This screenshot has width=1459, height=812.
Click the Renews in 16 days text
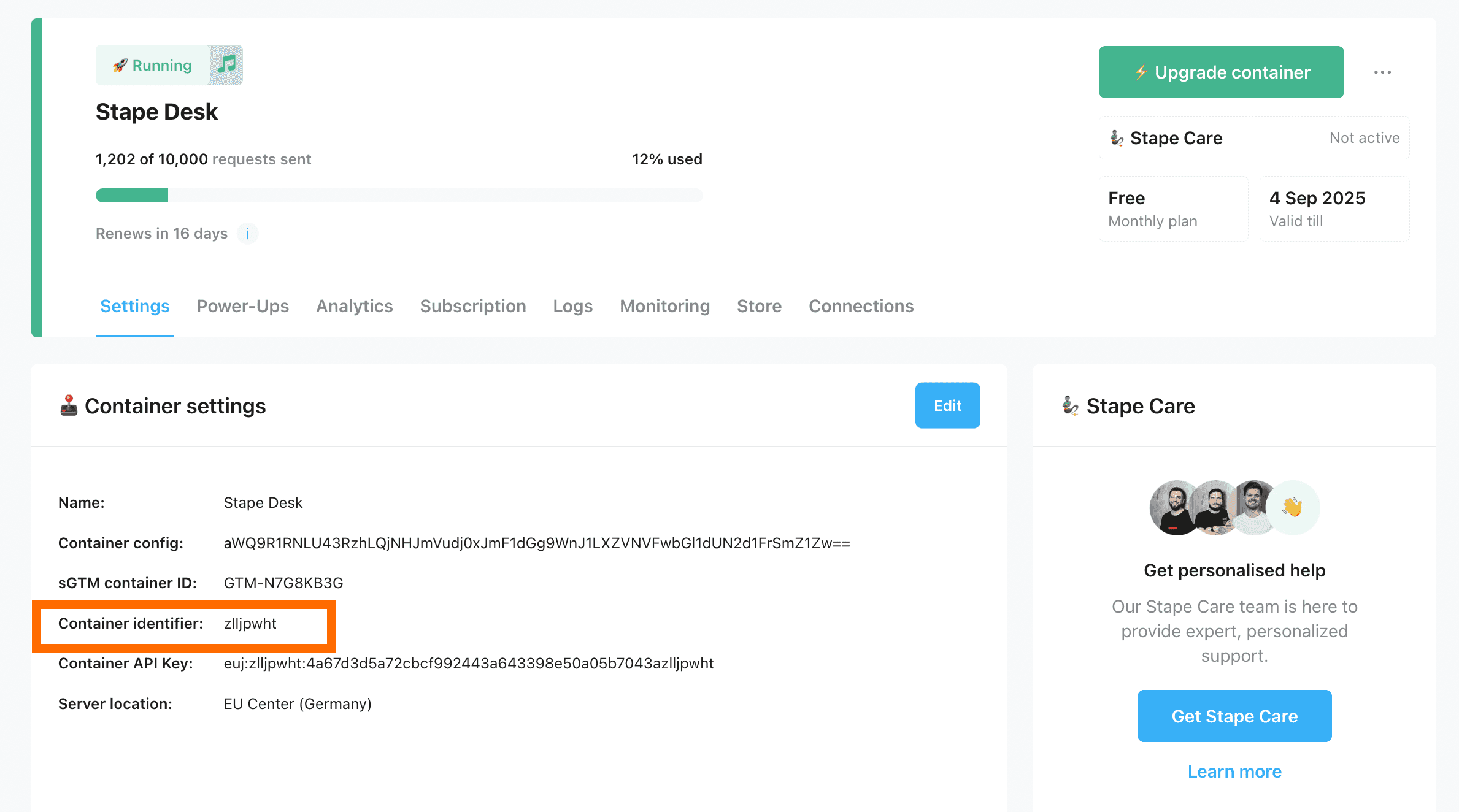click(x=161, y=234)
